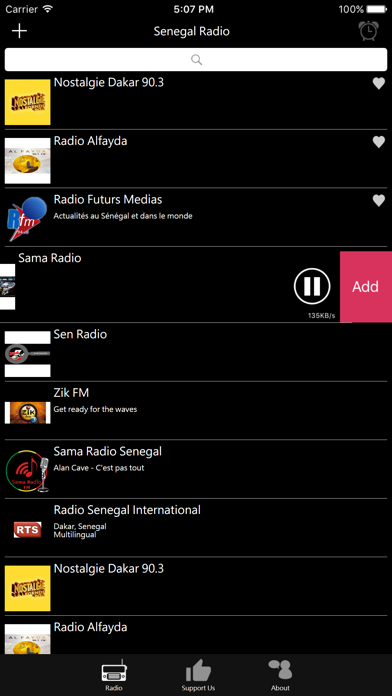392x696 pixels.
Task: Open the alarm clock timer
Action: [368, 31]
